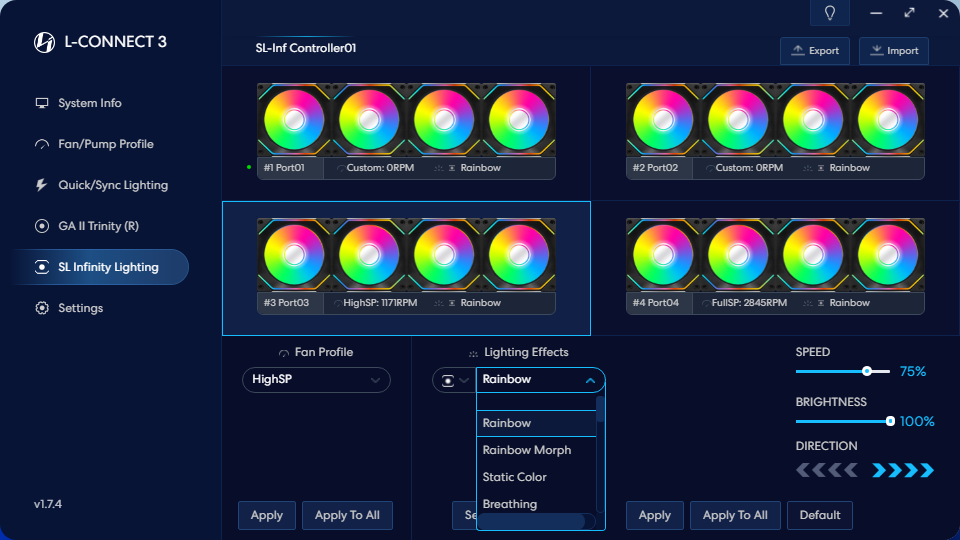Image resolution: width=960 pixels, height=540 pixels.
Task: Click the Lighting Effects sparkle icon
Action: 473,353
